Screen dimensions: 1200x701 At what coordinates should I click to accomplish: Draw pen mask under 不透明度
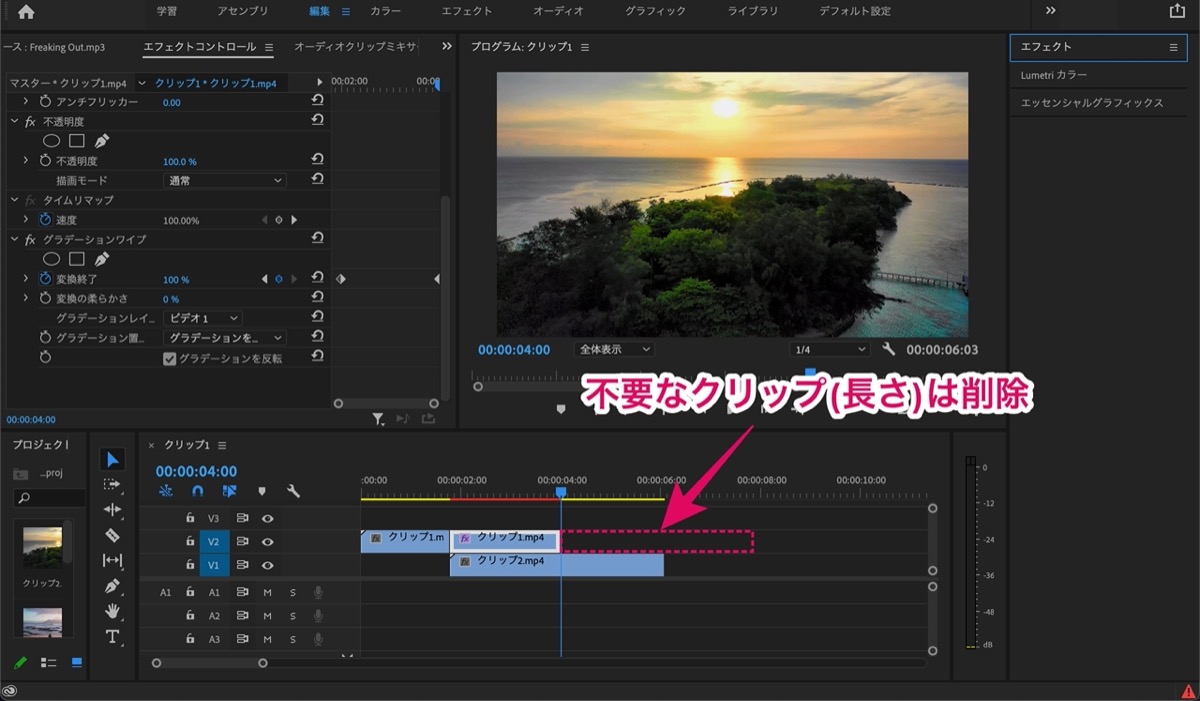coord(102,141)
